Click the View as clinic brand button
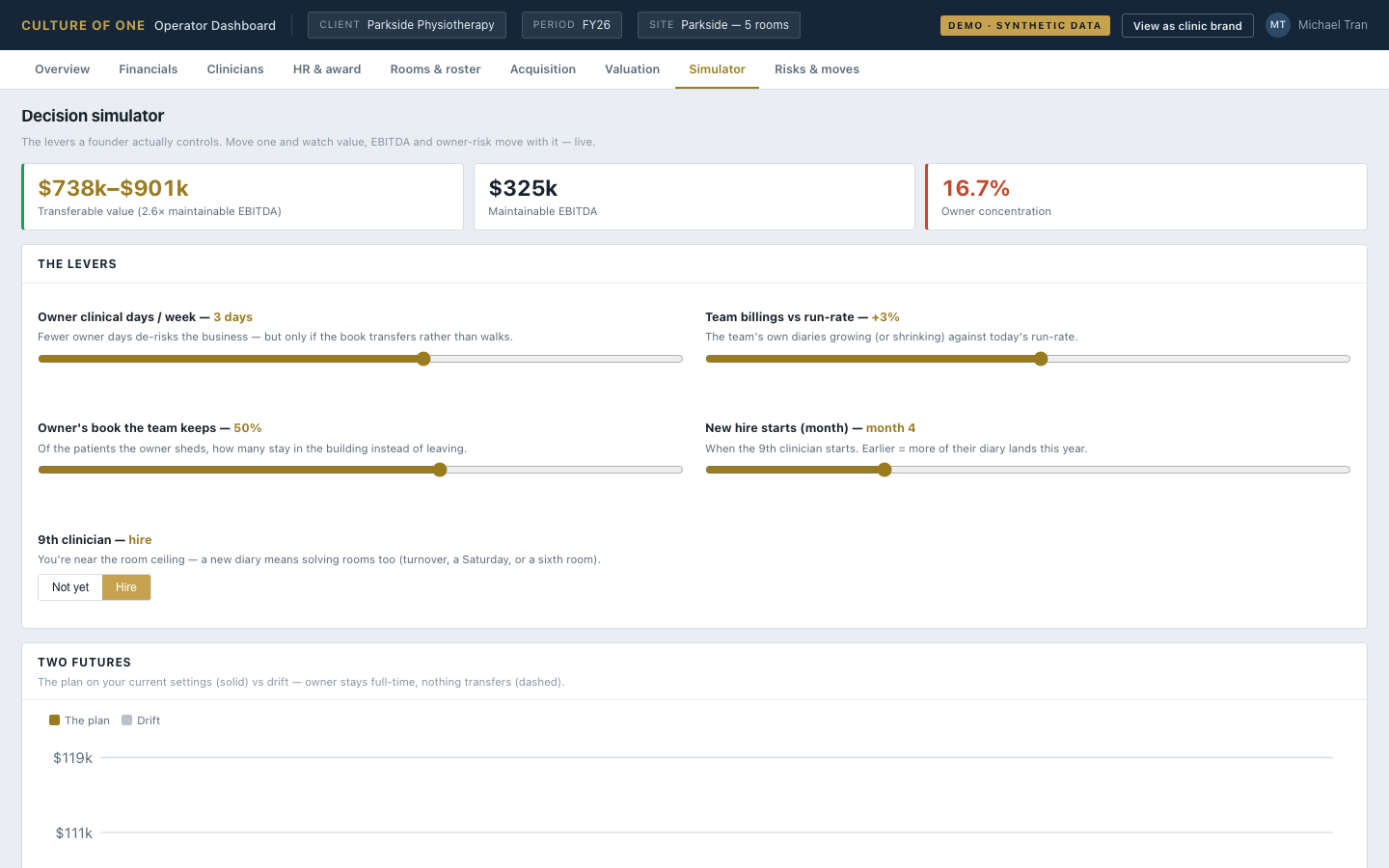This screenshot has width=1389, height=868. click(x=1187, y=26)
